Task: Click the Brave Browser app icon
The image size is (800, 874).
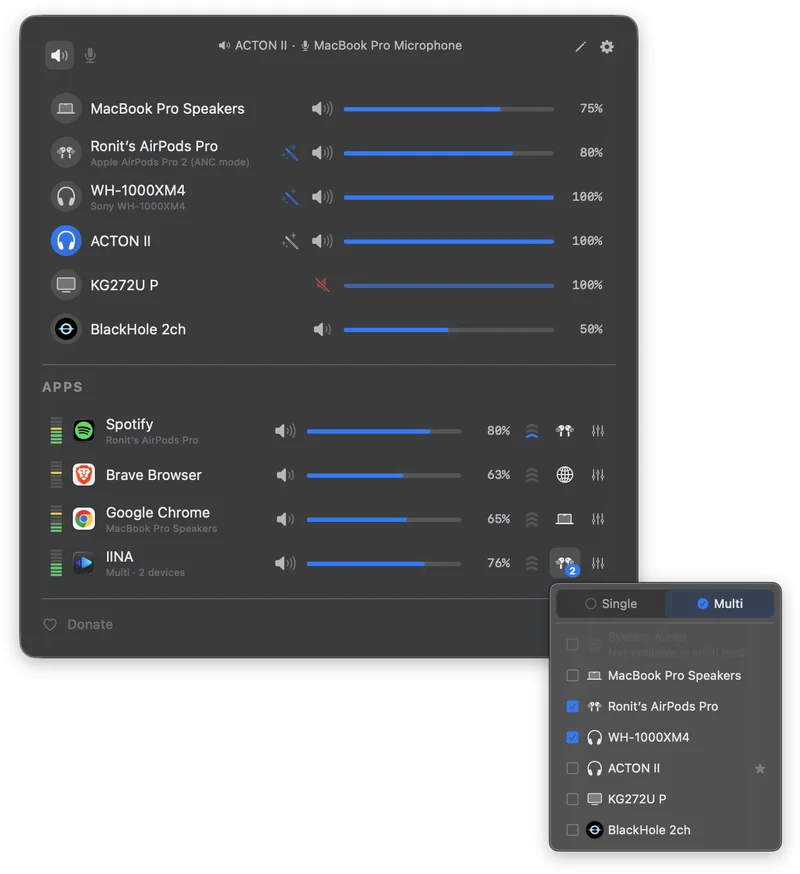Action: pos(84,474)
